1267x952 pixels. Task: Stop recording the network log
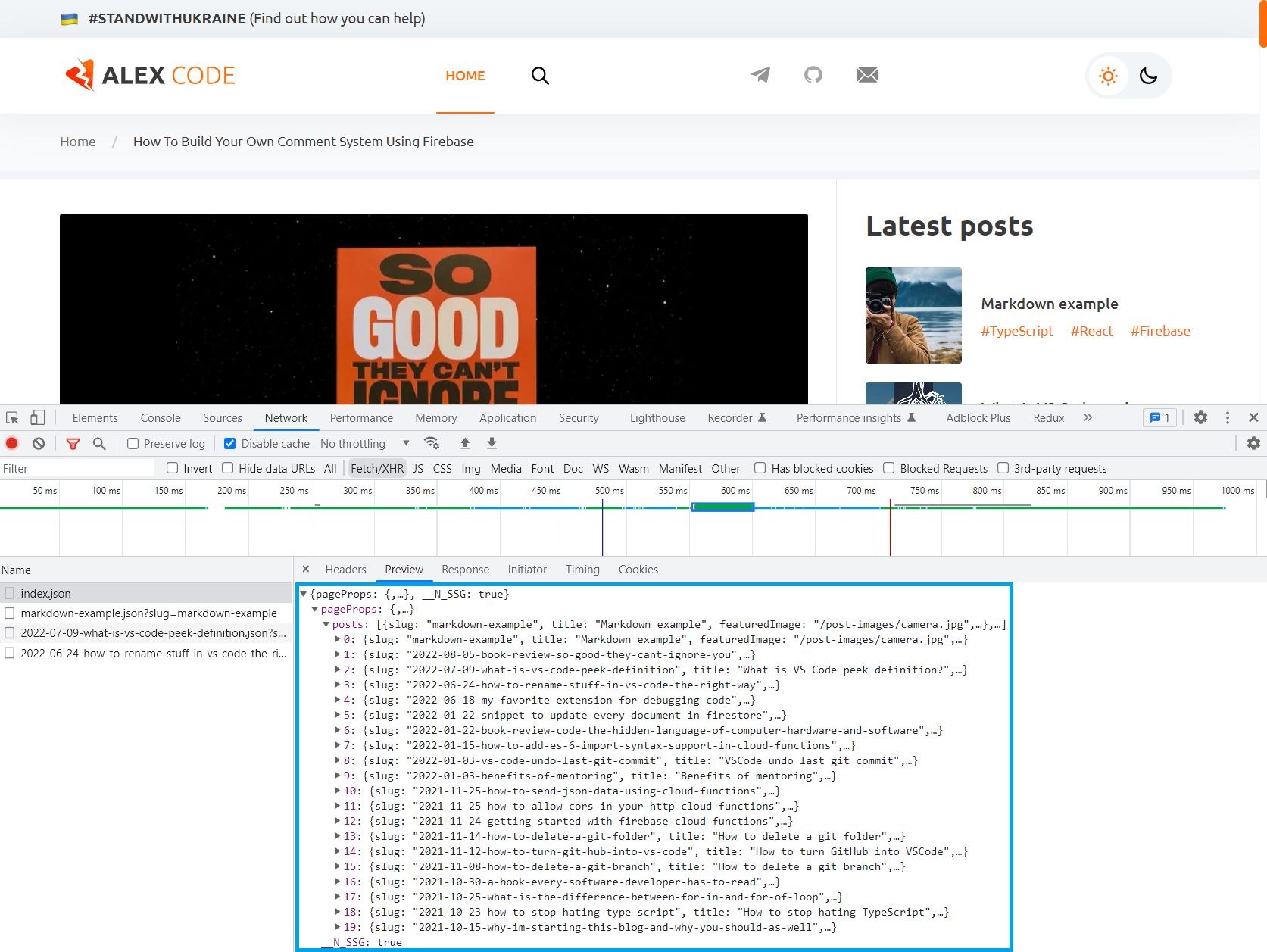pyautogui.click(x=11, y=443)
